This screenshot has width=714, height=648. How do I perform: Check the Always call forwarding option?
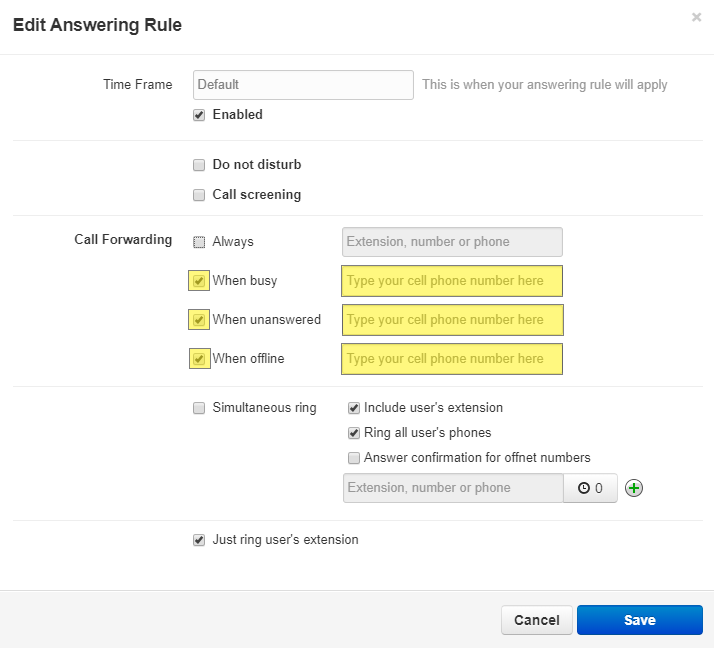coord(199,242)
